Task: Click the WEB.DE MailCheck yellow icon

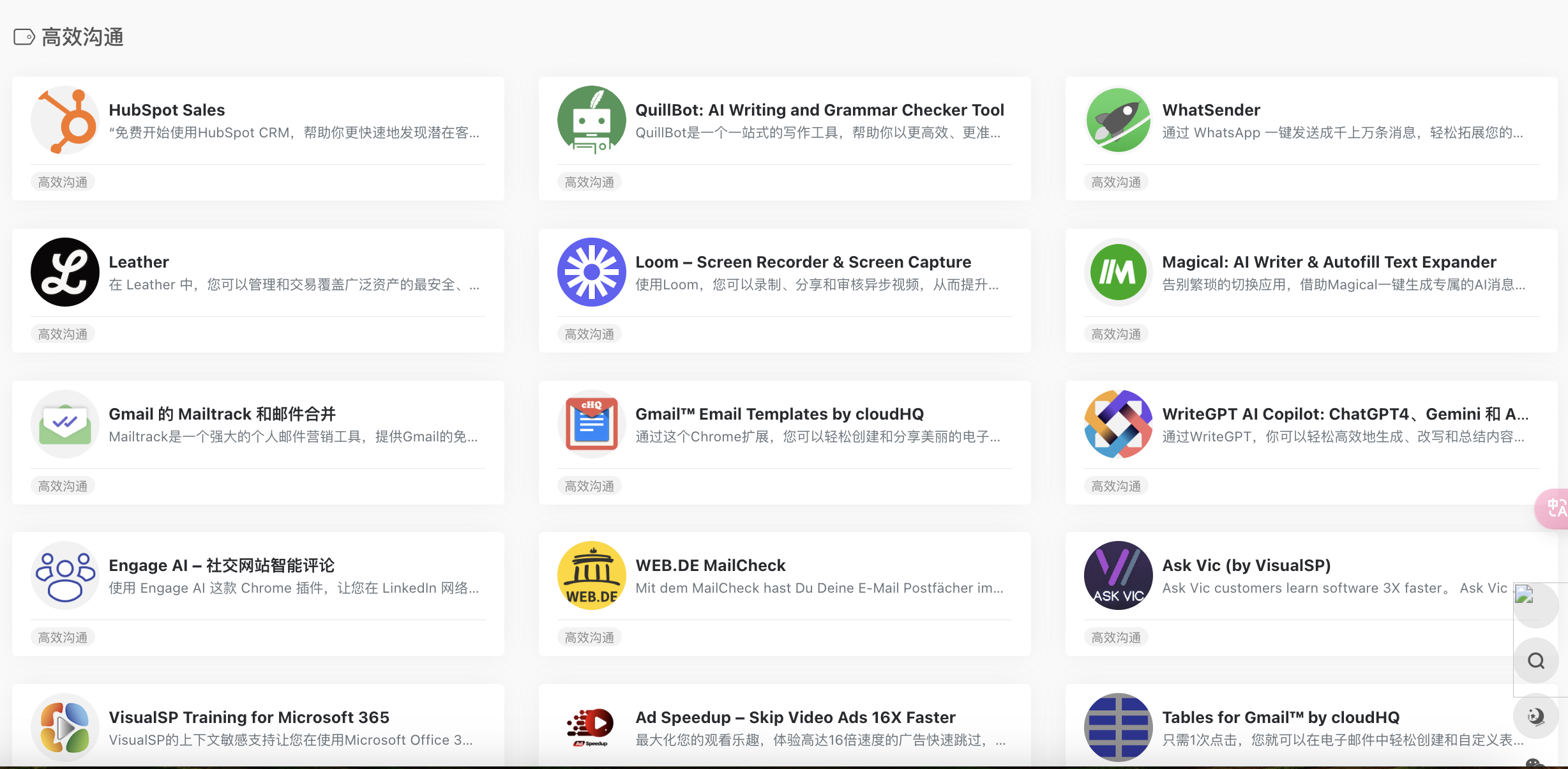Action: [592, 575]
